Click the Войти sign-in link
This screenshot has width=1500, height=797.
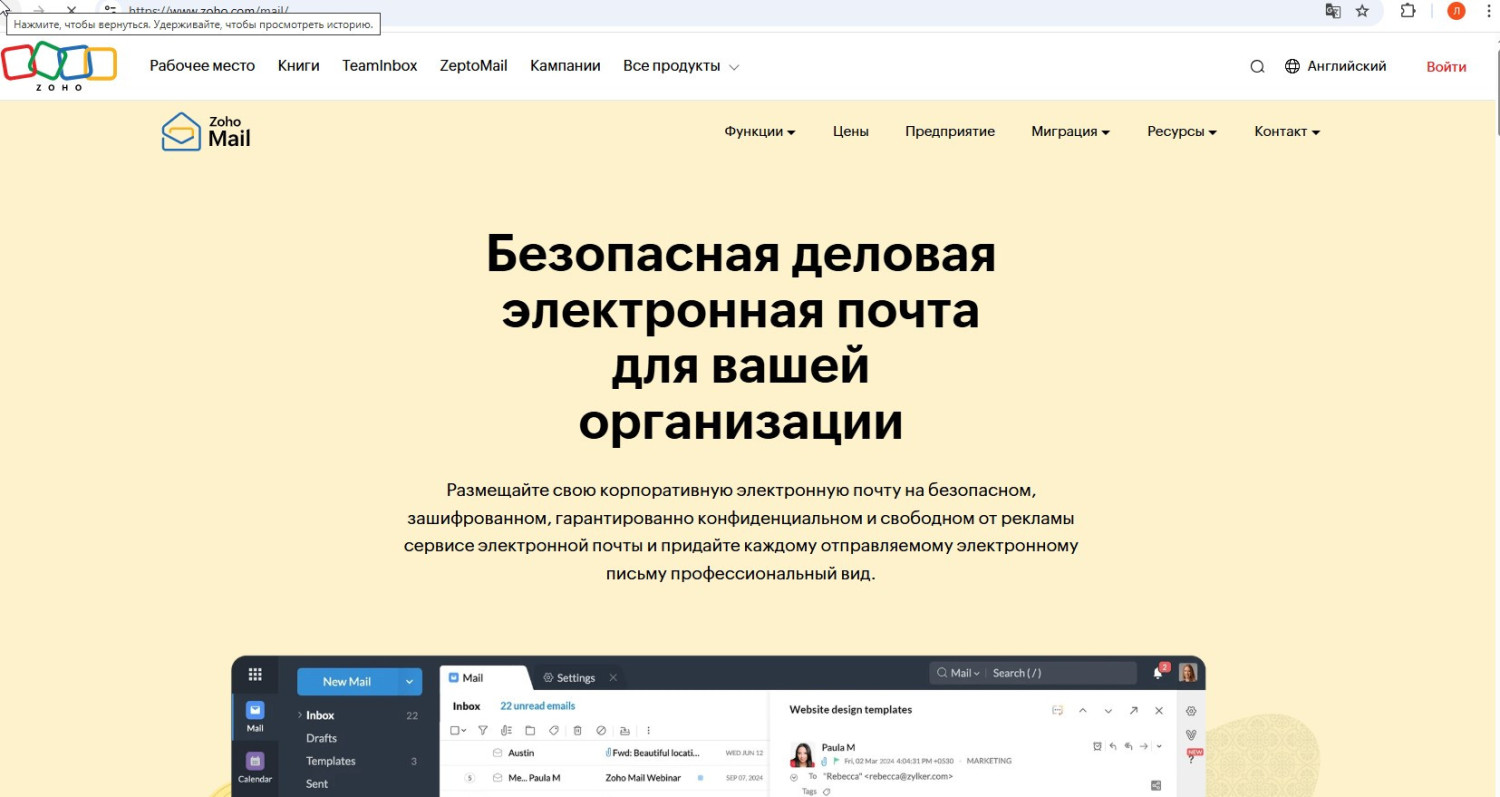(1446, 67)
